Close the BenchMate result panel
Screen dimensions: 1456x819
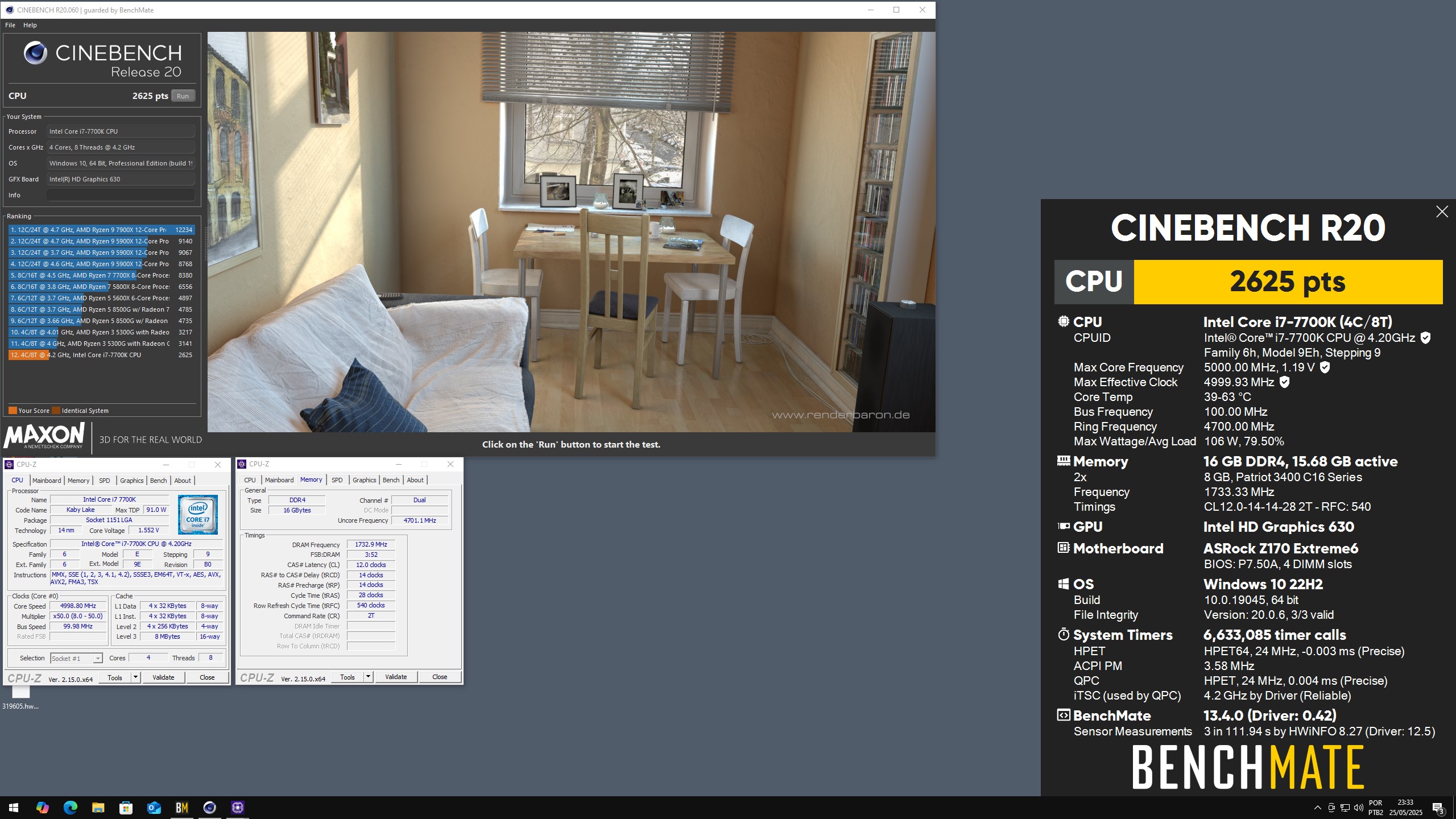[1442, 212]
